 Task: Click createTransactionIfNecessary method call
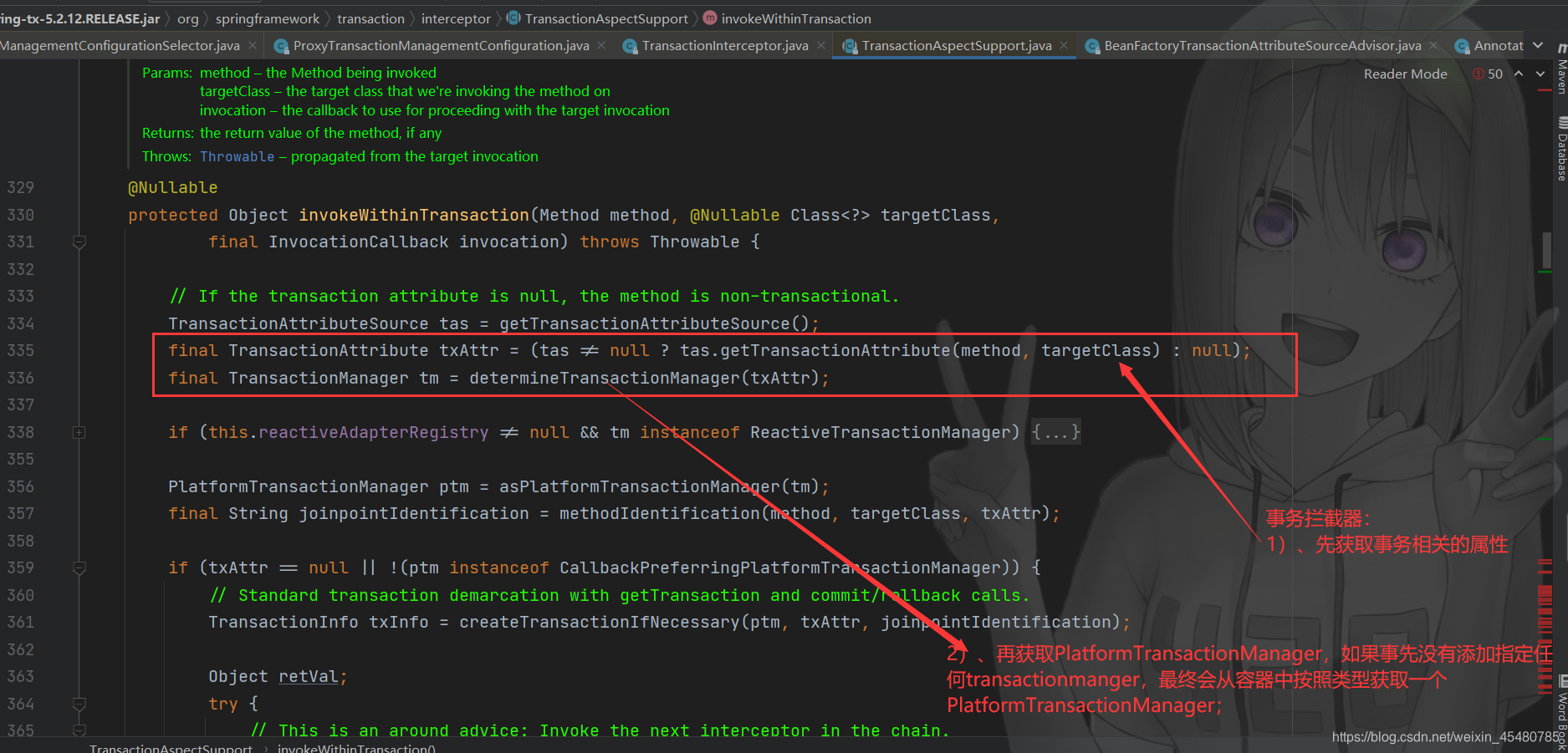click(599, 623)
